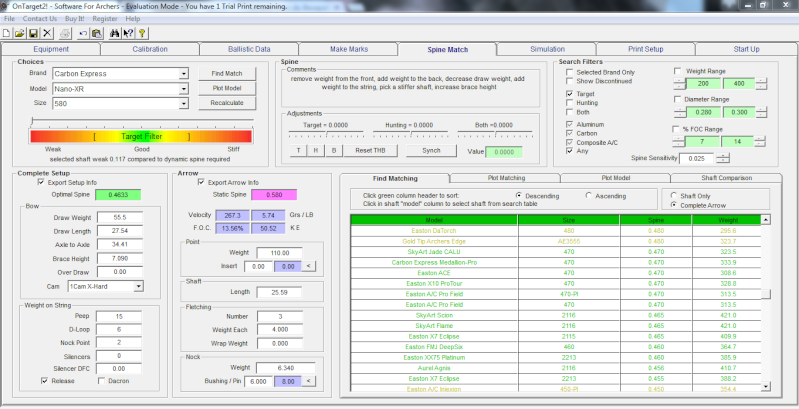Open the Brand dropdown Carbon Express
The width and height of the screenshot is (799, 409).
click(183, 74)
